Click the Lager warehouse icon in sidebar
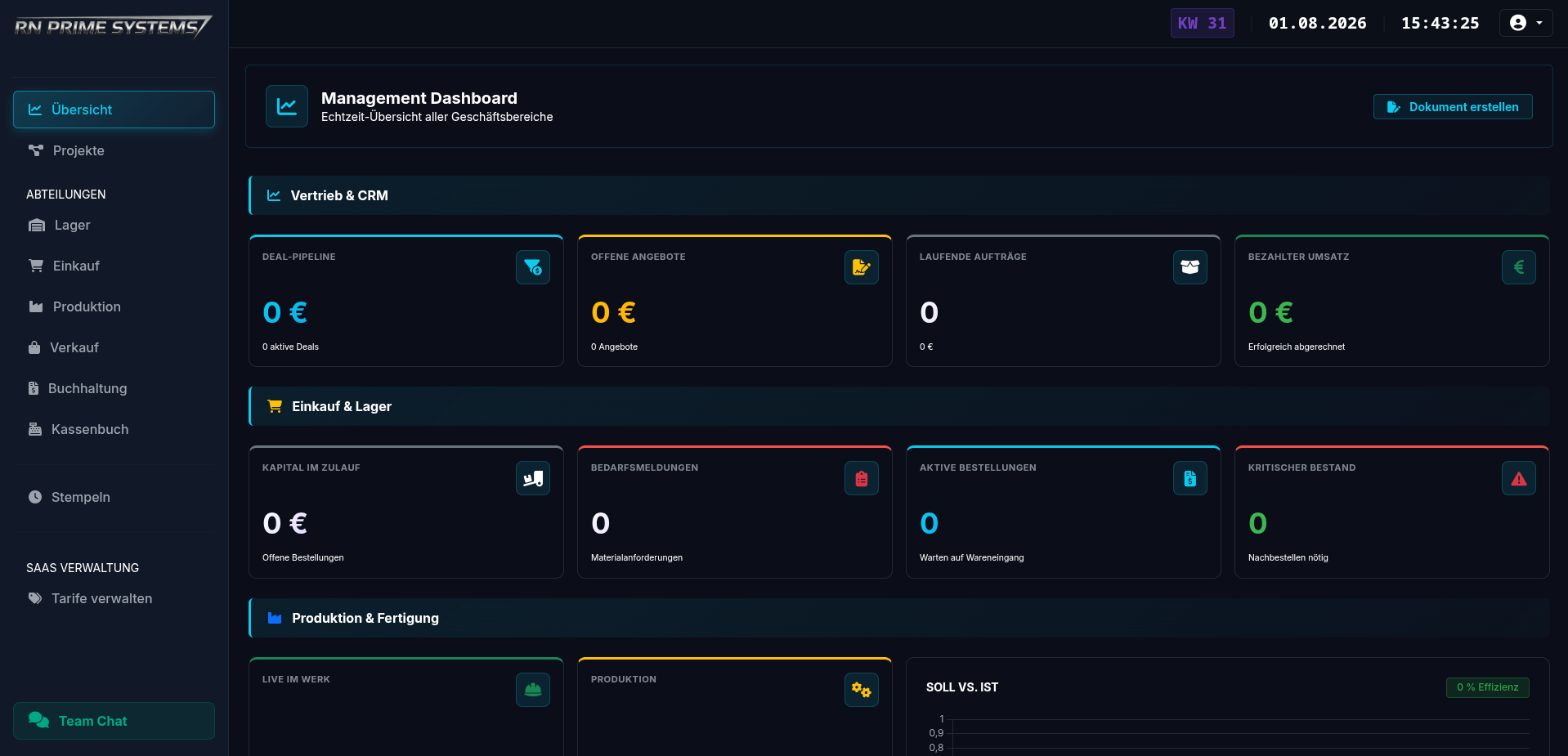 (x=37, y=225)
